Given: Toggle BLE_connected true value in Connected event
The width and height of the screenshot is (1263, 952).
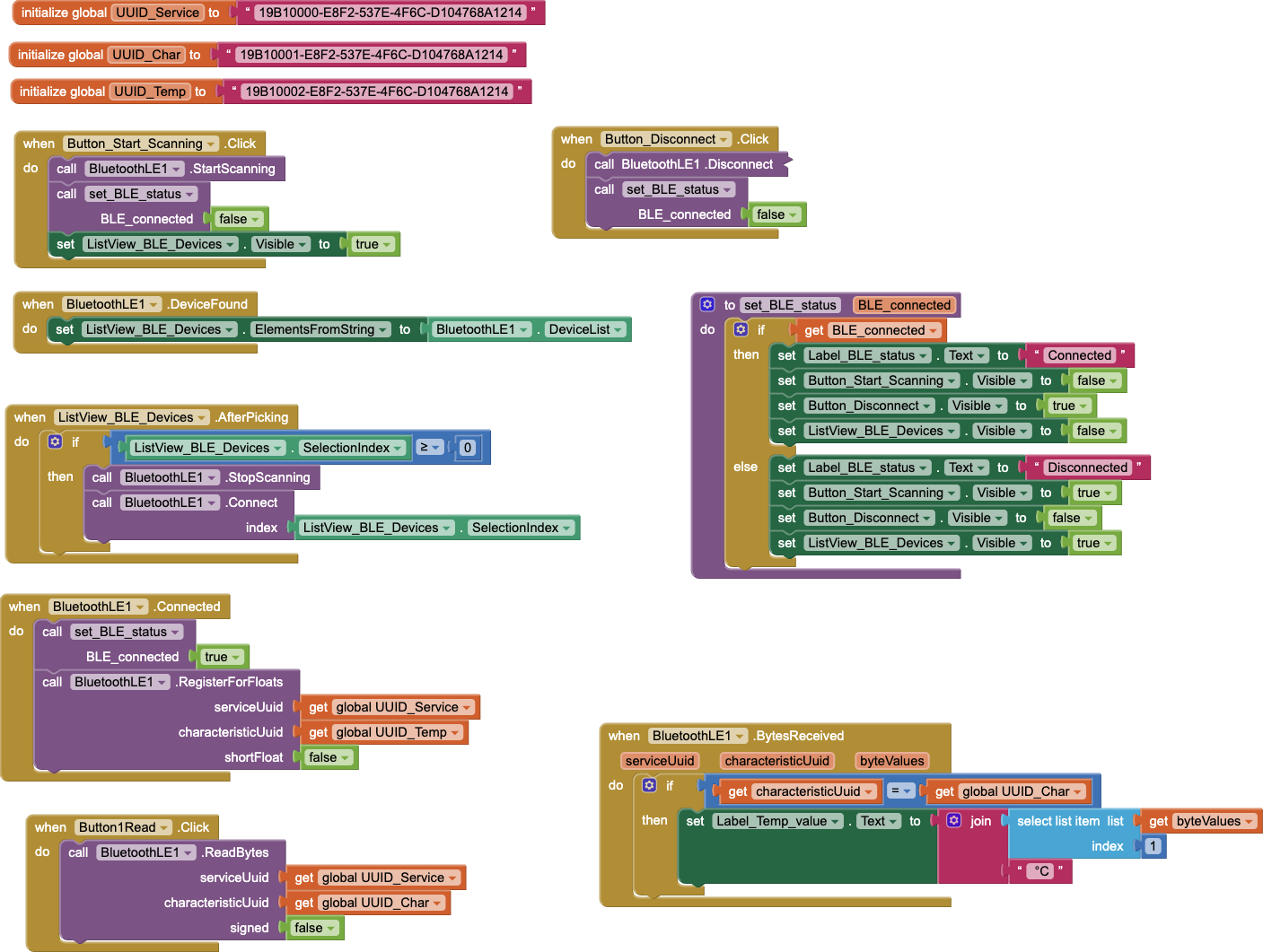Looking at the screenshot, I should tap(222, 657).
